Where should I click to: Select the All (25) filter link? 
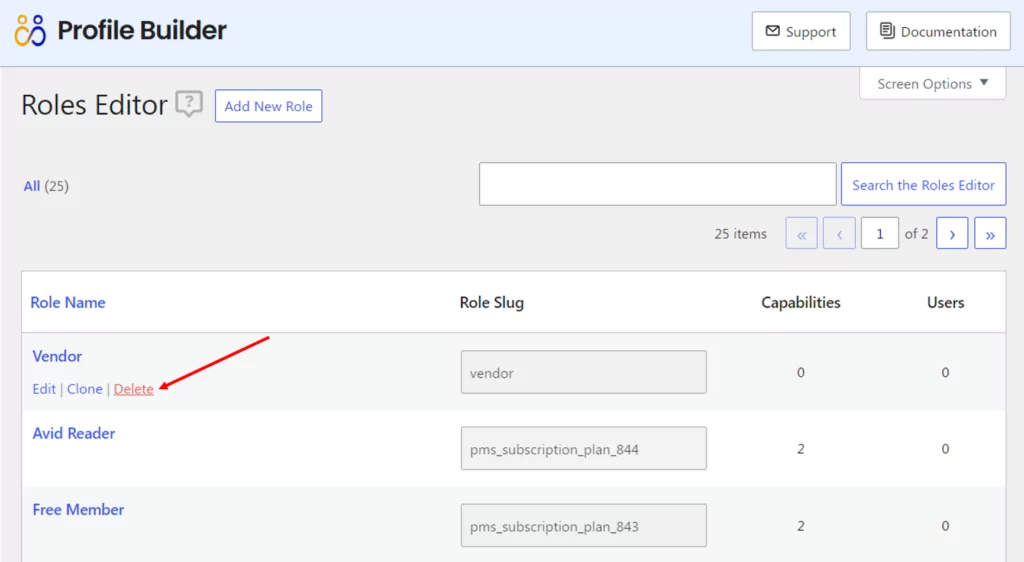[46, 186]
